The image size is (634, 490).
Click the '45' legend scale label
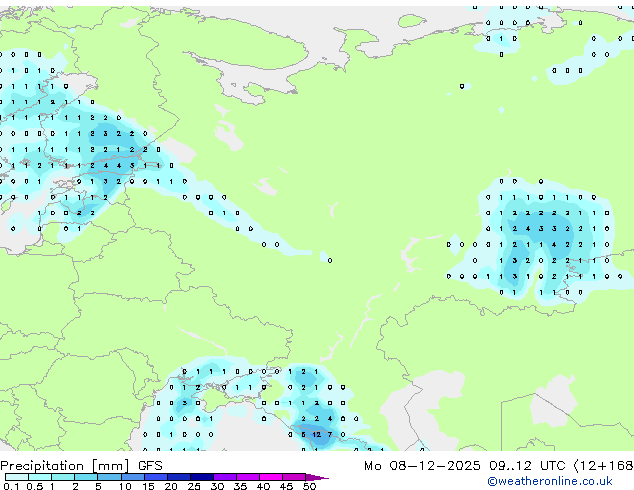tap(286, 486)
